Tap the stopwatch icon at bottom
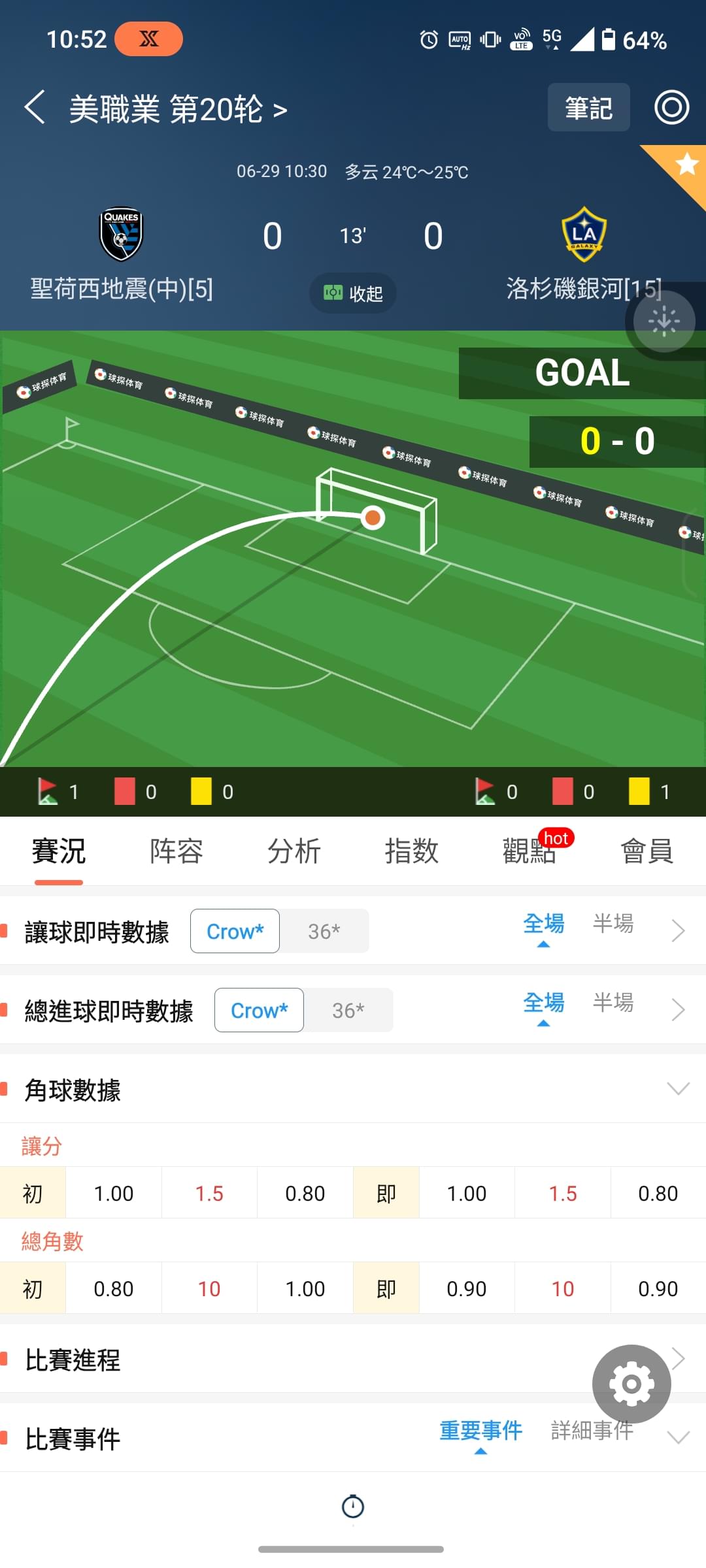Screen dimensions: 706x1568 click(353, 1506)
